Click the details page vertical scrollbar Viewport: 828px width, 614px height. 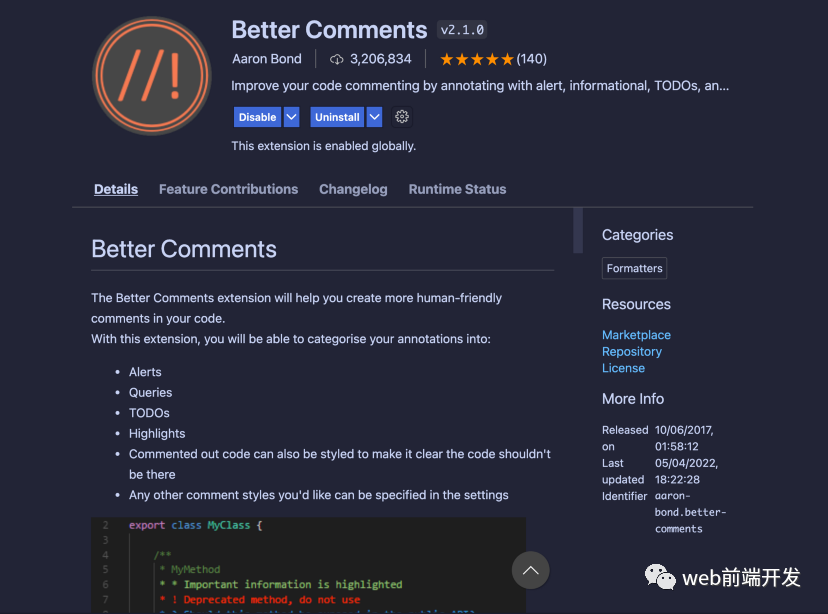[x=578, y=230]
